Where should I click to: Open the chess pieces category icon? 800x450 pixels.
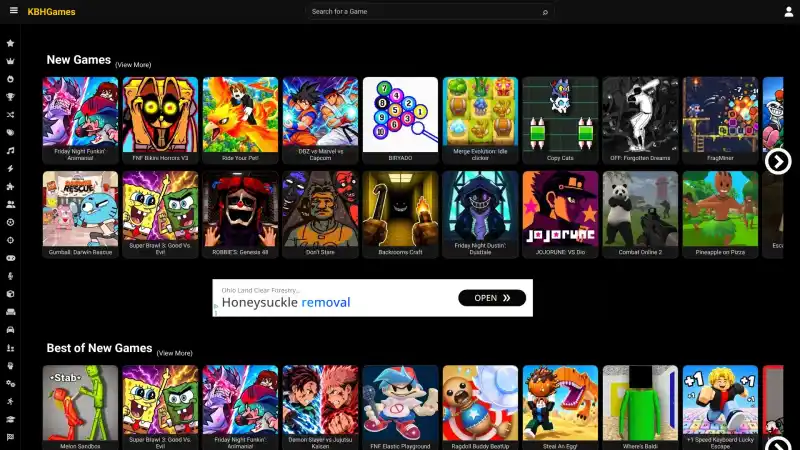[x=10, y=348]
